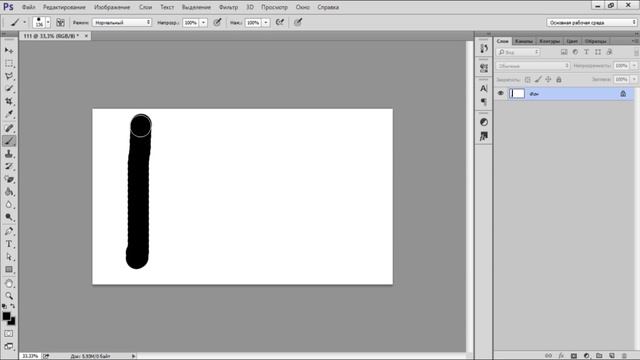The height and width of the screenshot is (360, 640).
Task: Hide the Фон layer with eye icon
Action: 501,93
